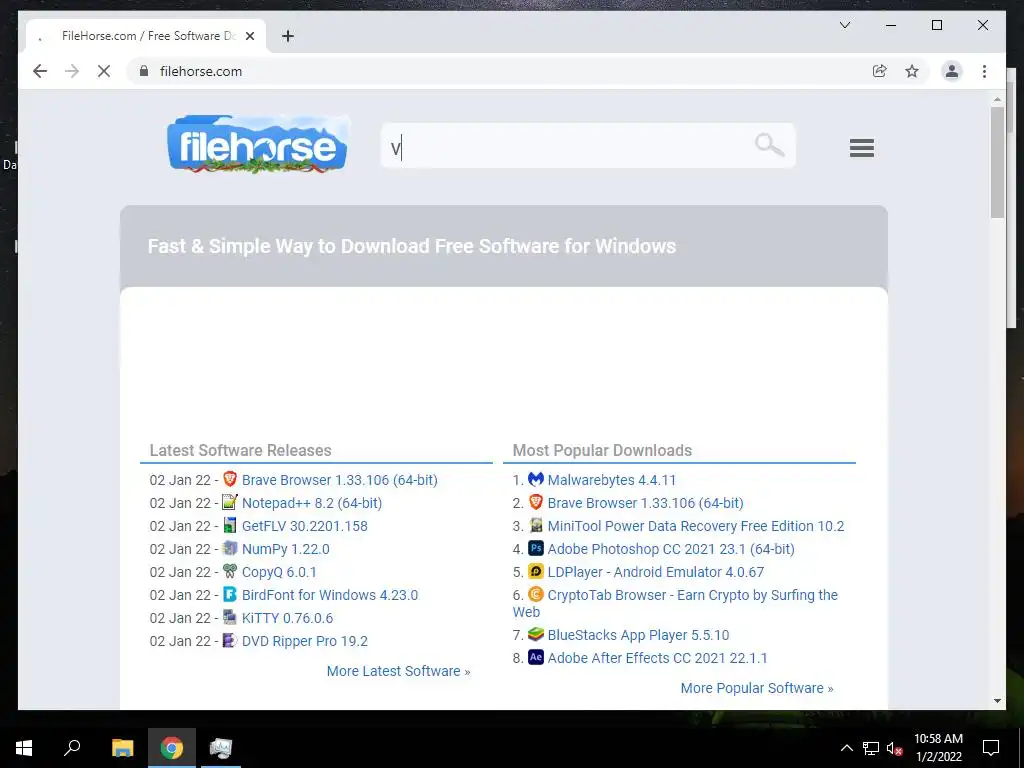Open MiniTool Power Data Recovery Free Edition link
This screenshot has width=1024, height=768.
coord(696,526)
